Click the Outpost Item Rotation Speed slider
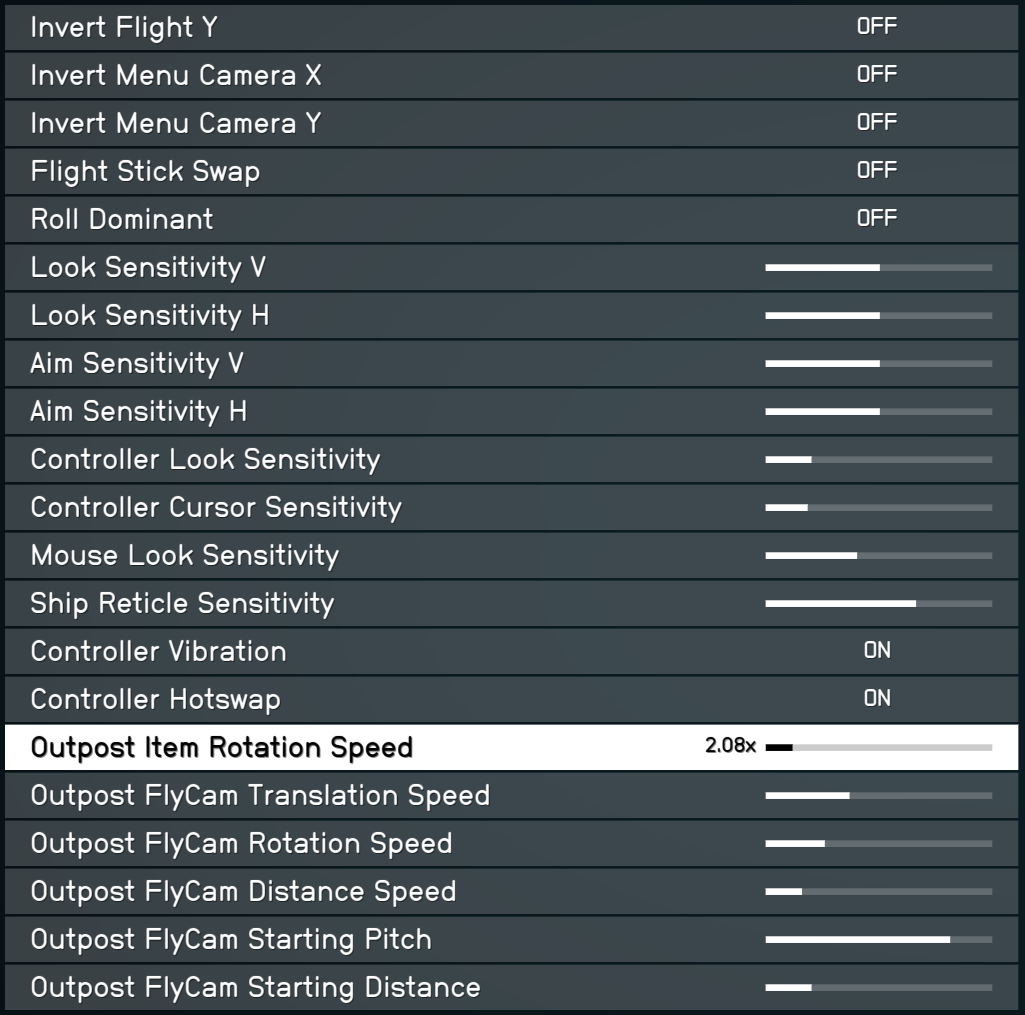The width and height of the screenshot is (1025, 1015). (878, 747)
